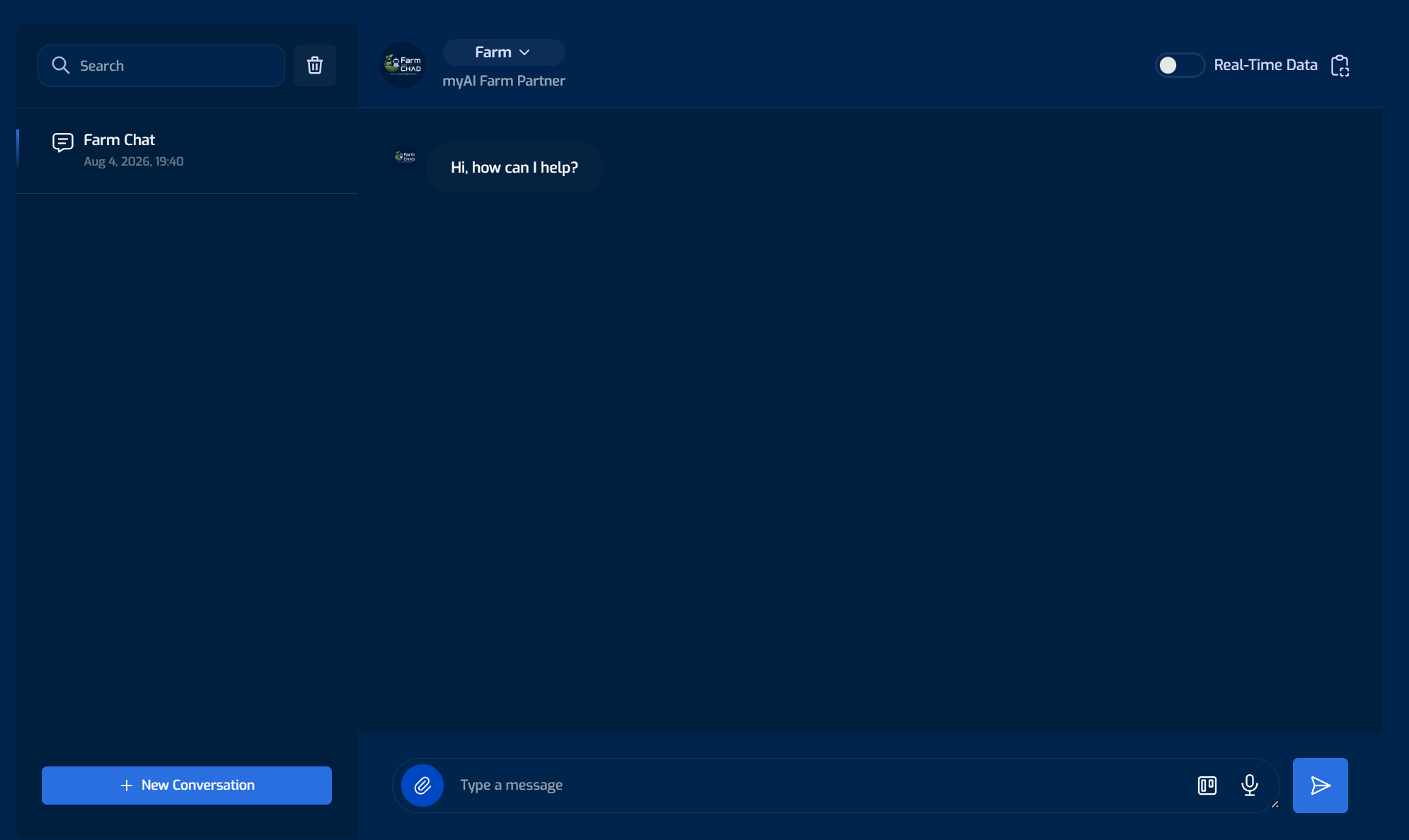Toggle the Real-Time Data switch

pos(1180,65)
